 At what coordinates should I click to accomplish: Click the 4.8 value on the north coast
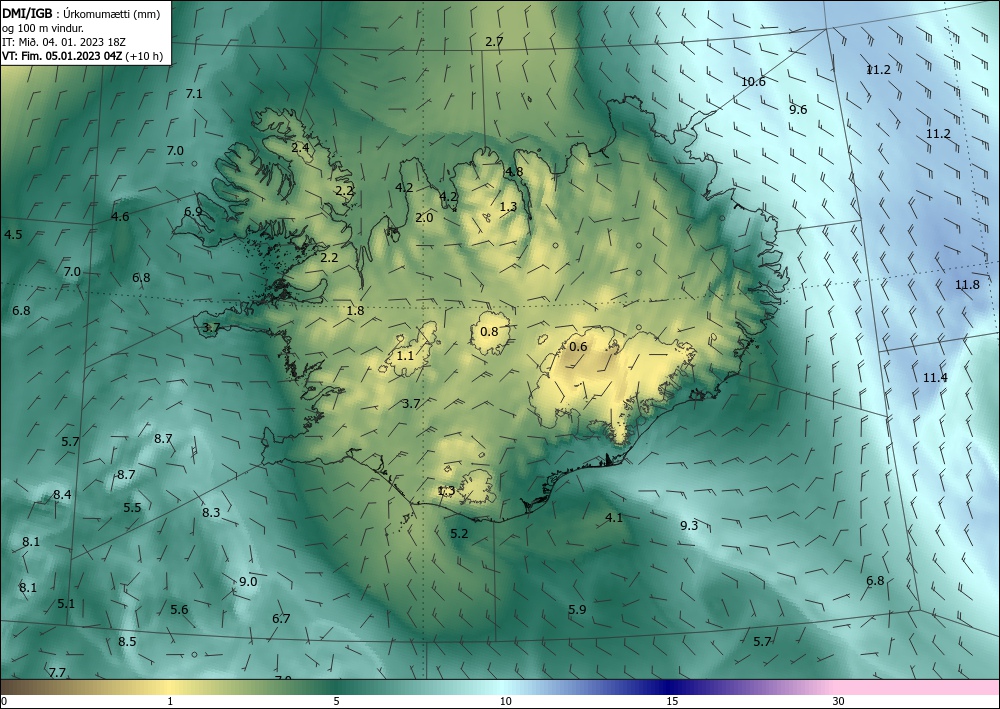pos(514,172)
